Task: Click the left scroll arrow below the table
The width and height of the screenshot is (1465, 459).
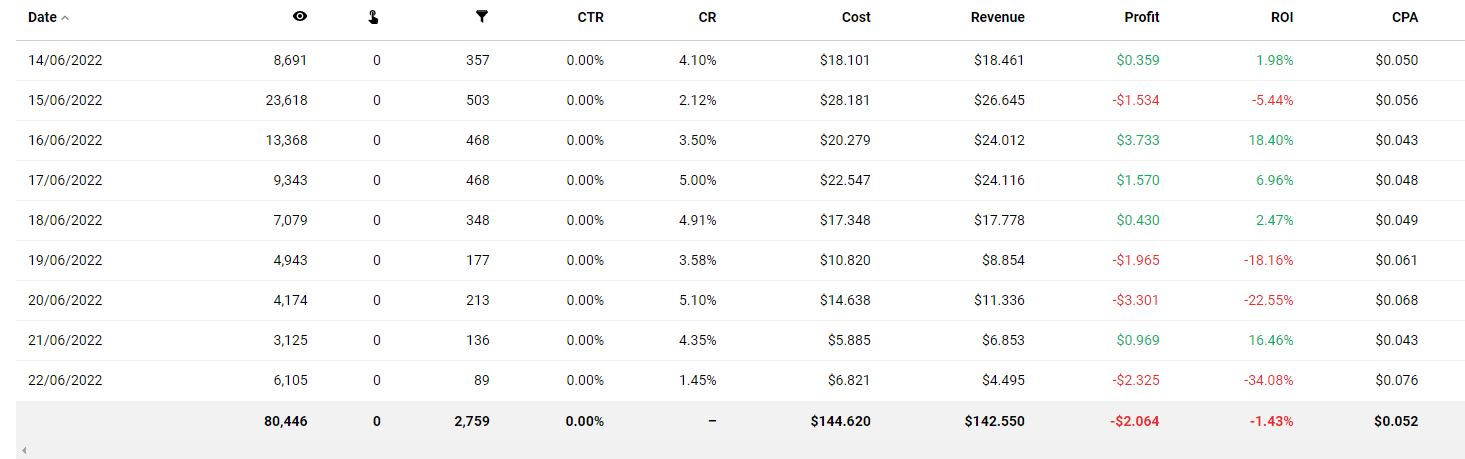Action: coord(23,451)
